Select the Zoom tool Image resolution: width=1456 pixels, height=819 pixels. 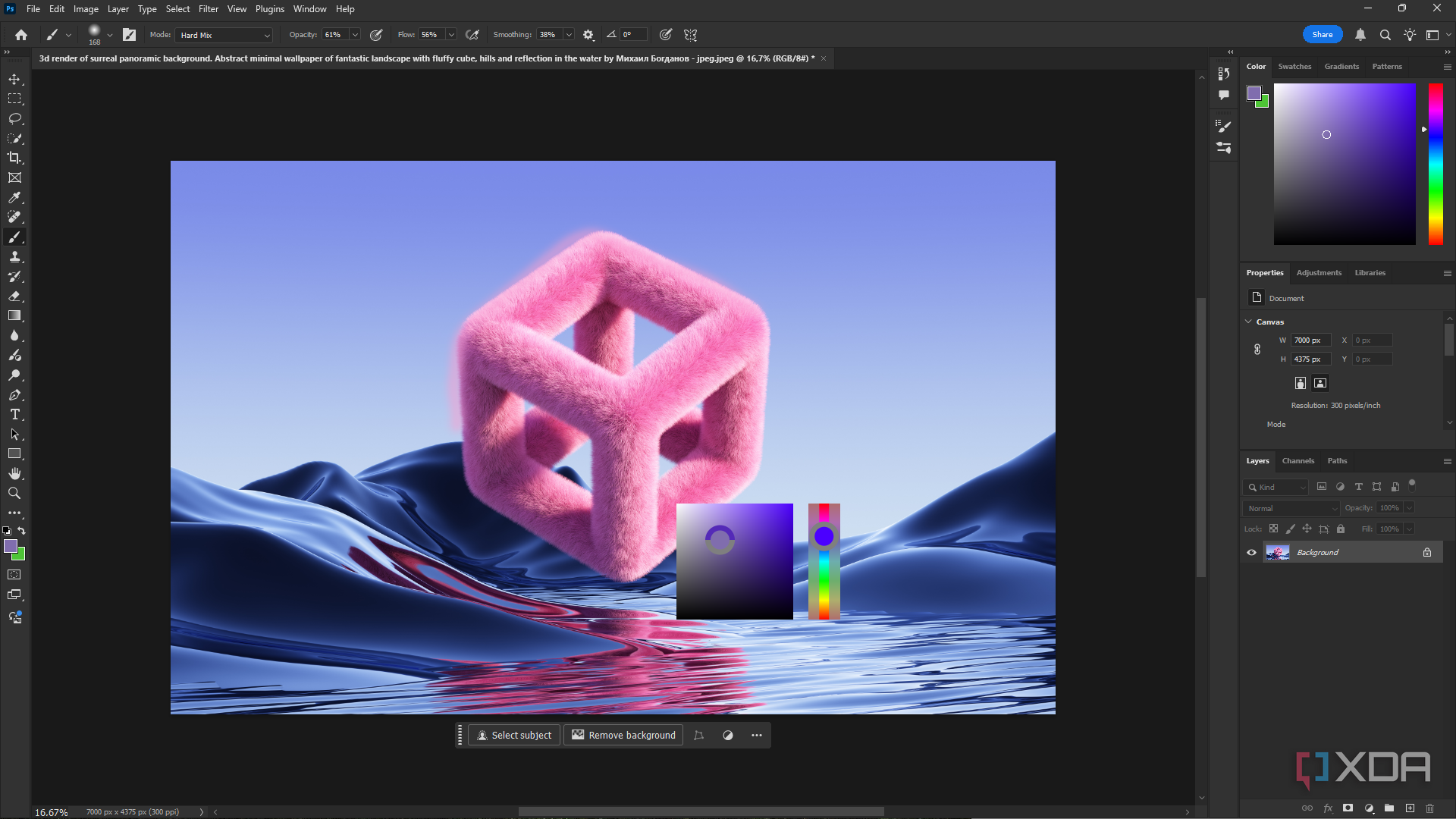pyautogui.click(x=14, y=494)
